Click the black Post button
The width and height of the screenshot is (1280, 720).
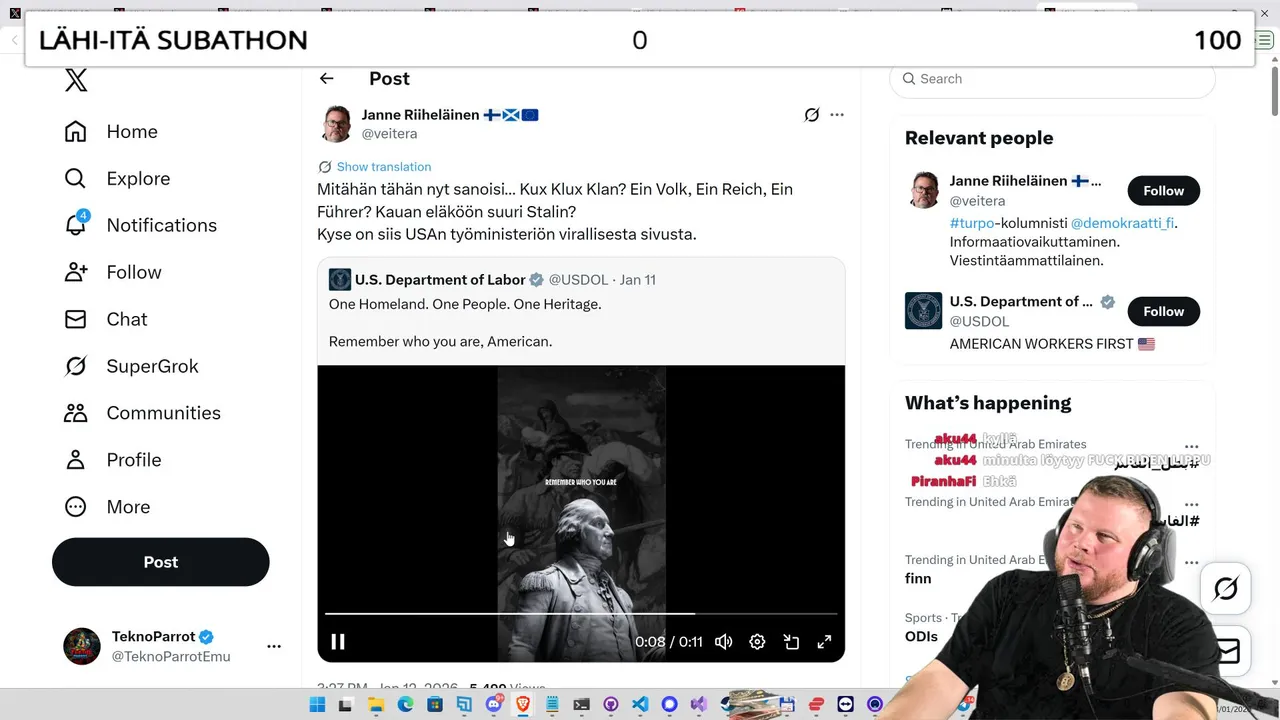[161, 562]
